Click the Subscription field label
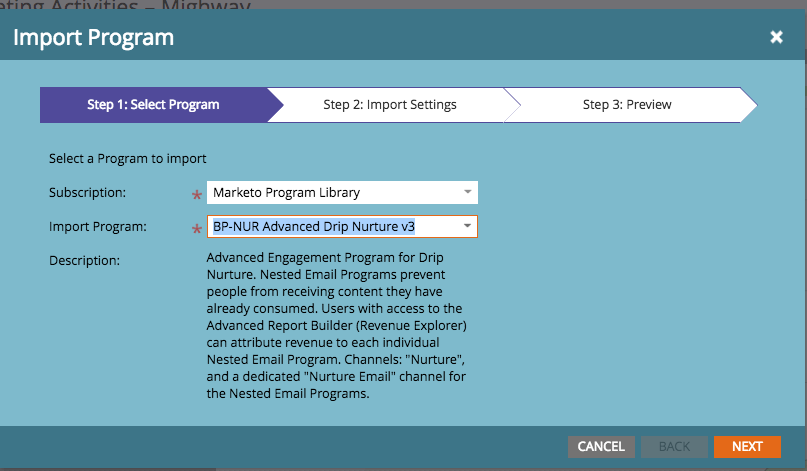The height and width of the screenshot is (471, 807). pos(88,192)
